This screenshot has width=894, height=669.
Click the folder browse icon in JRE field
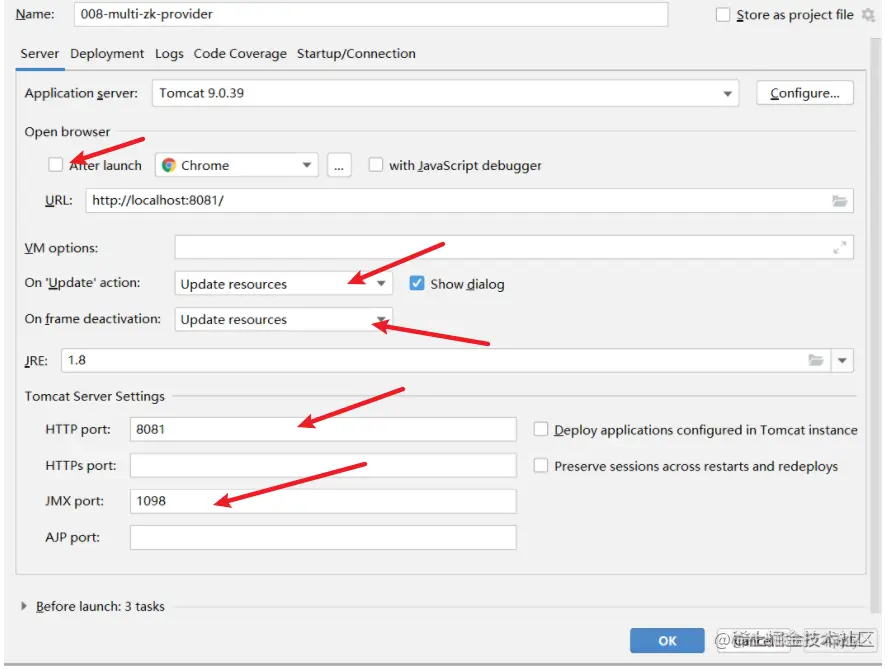click(816, 360)
